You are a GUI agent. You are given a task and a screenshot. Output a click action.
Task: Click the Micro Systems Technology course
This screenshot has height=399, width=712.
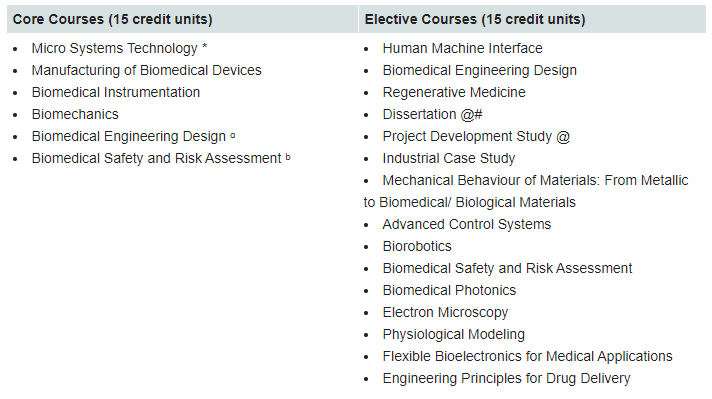(x=119, y=48)
